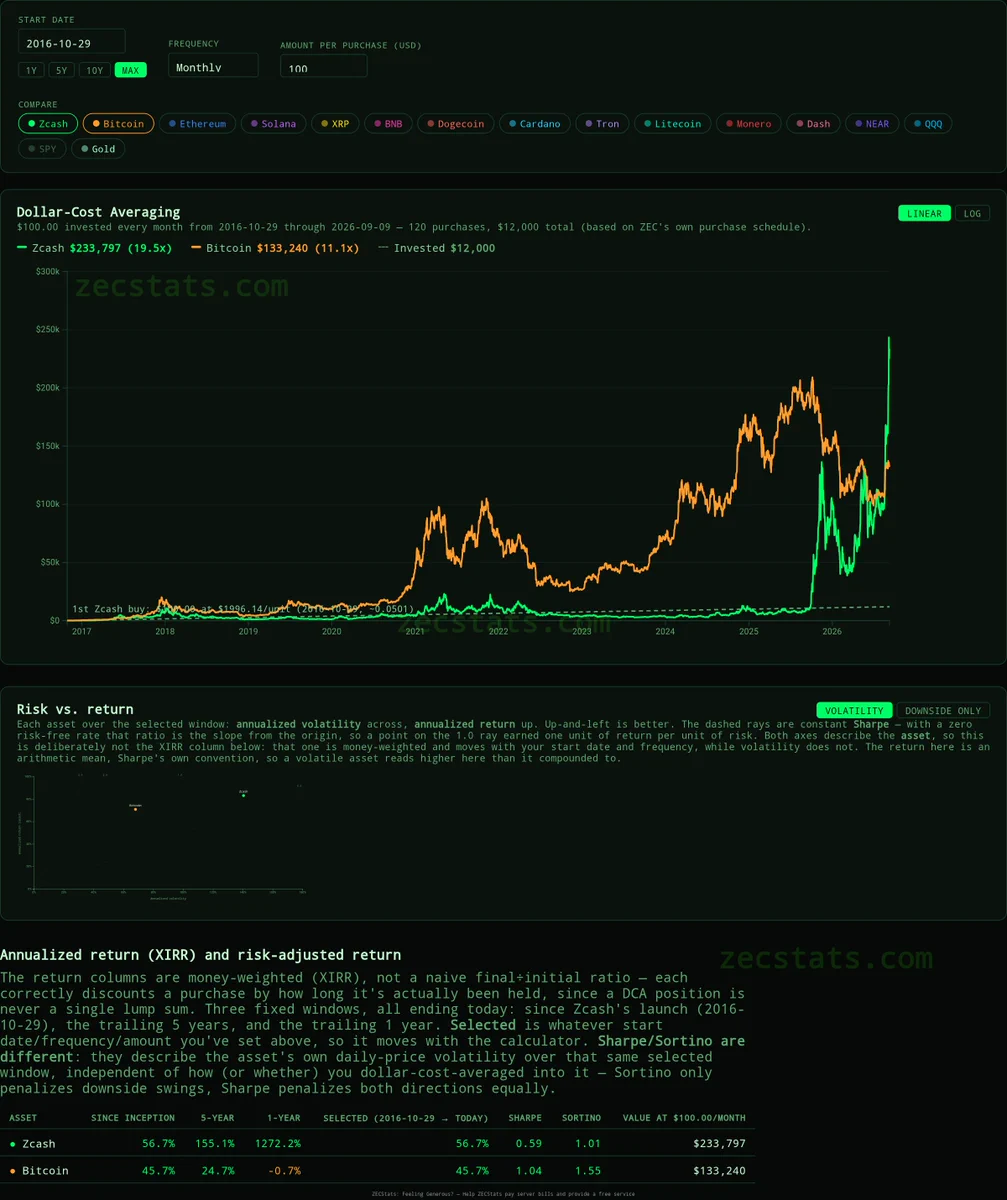
Task: Click the $200k y-axis label
Action: point(47,388)
